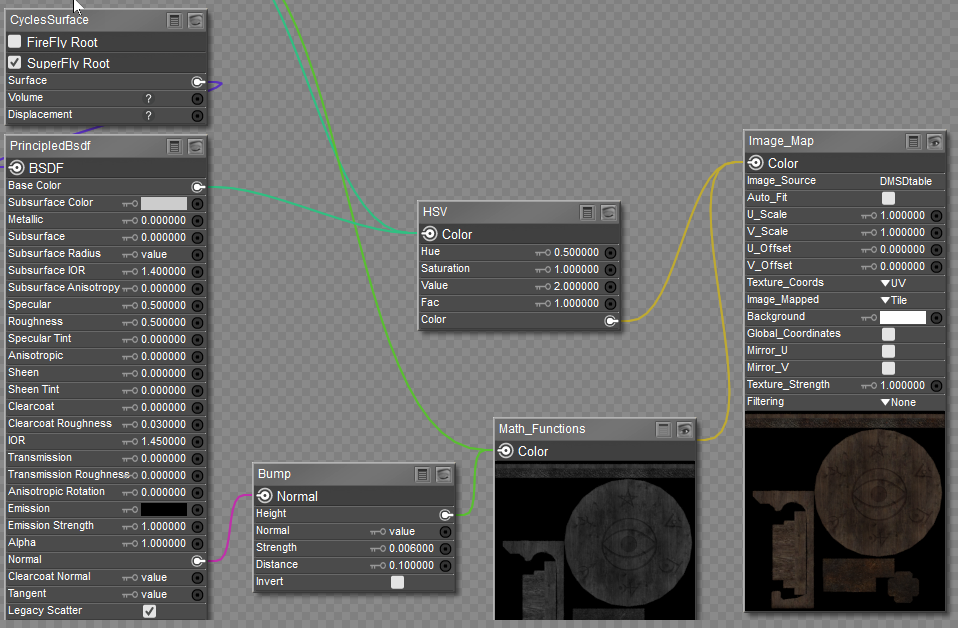Image resolution: width=958 pixels, height=628 pixels.
Task: Open the Math_Functions node menu icon
Action: click(664, 429)
